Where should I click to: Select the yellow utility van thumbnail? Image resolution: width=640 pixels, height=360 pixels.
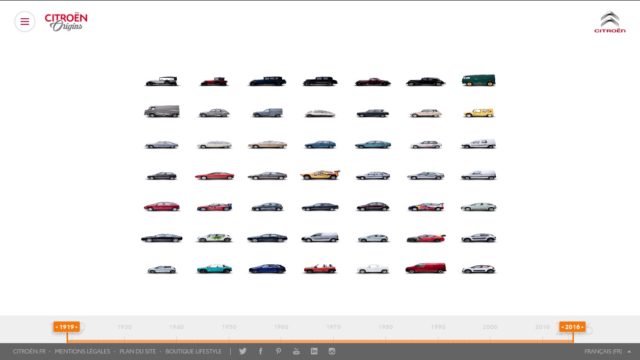478,113
